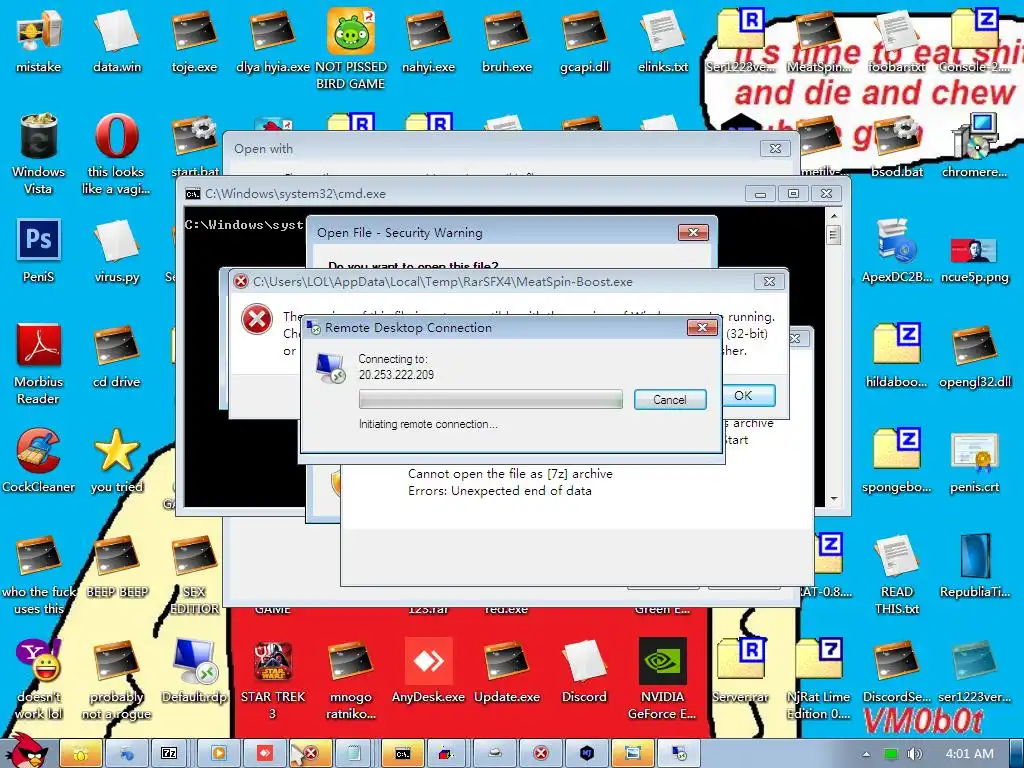Select mnogo ratniko... desktop icon

[x=351, y=679]
